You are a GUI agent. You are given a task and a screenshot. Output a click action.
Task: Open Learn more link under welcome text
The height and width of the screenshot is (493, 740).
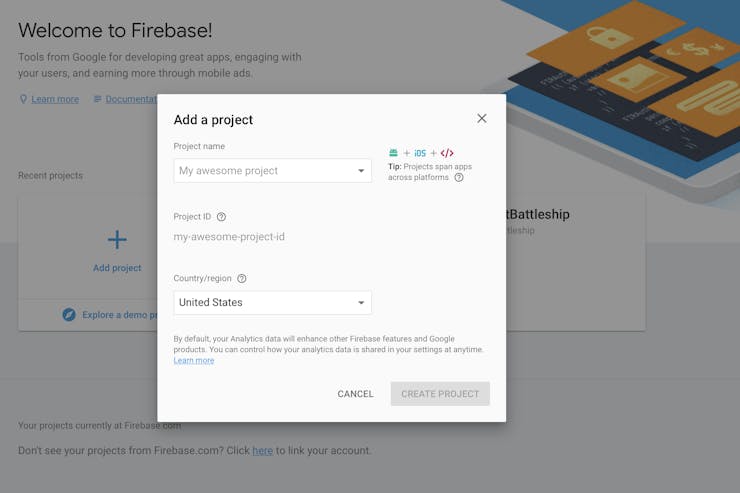pyautogui.click(x=55, y=99)
